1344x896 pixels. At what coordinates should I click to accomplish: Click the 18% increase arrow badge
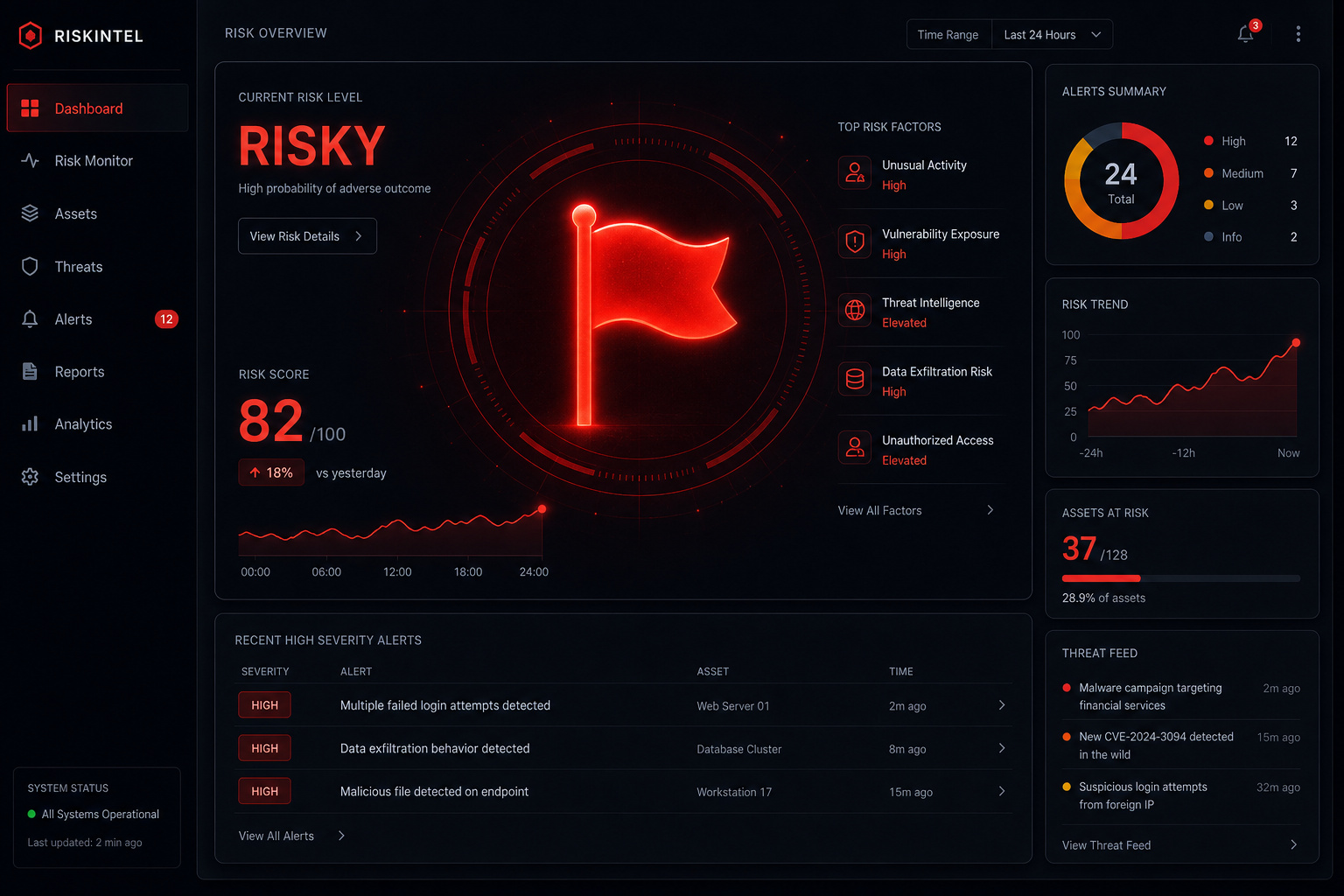coord(271,472)
